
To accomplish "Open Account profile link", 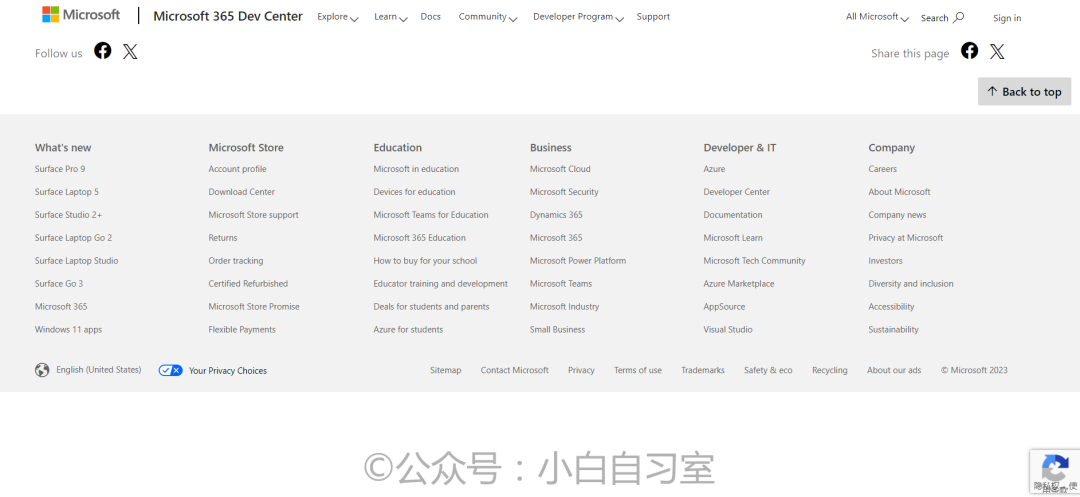I will (238, 169).
